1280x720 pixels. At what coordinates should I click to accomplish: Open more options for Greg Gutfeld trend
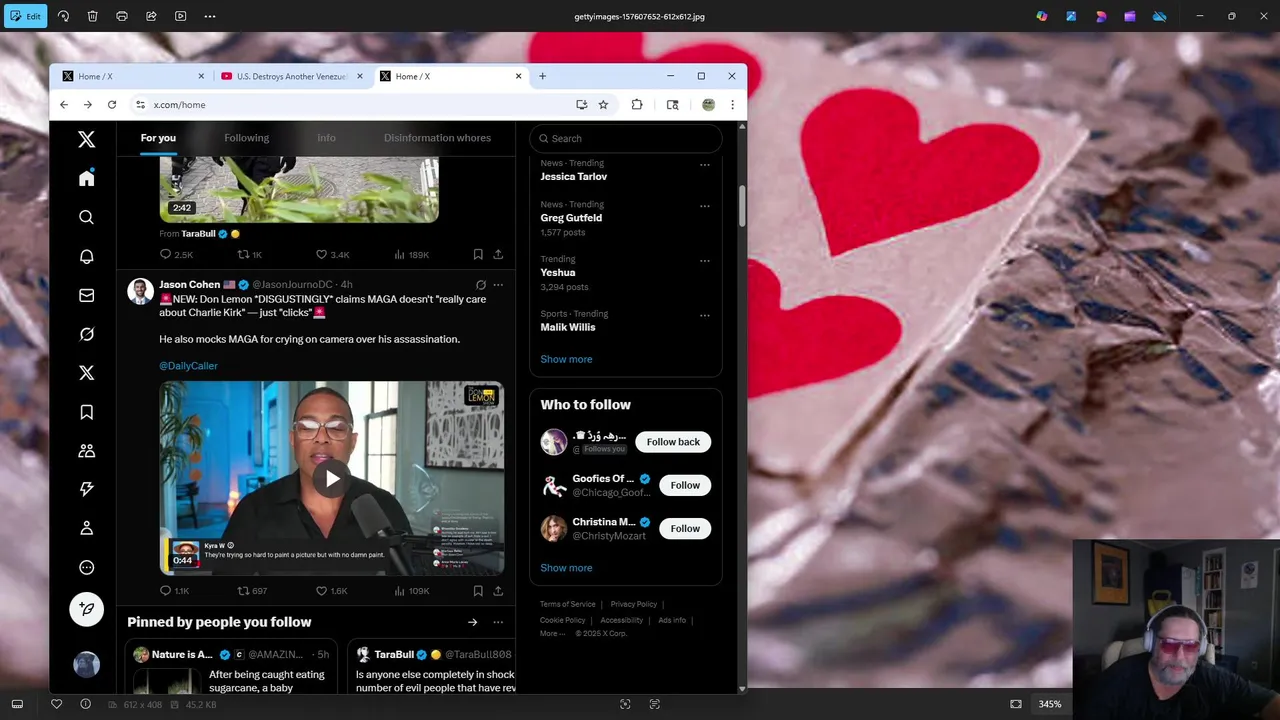(705, 206)
